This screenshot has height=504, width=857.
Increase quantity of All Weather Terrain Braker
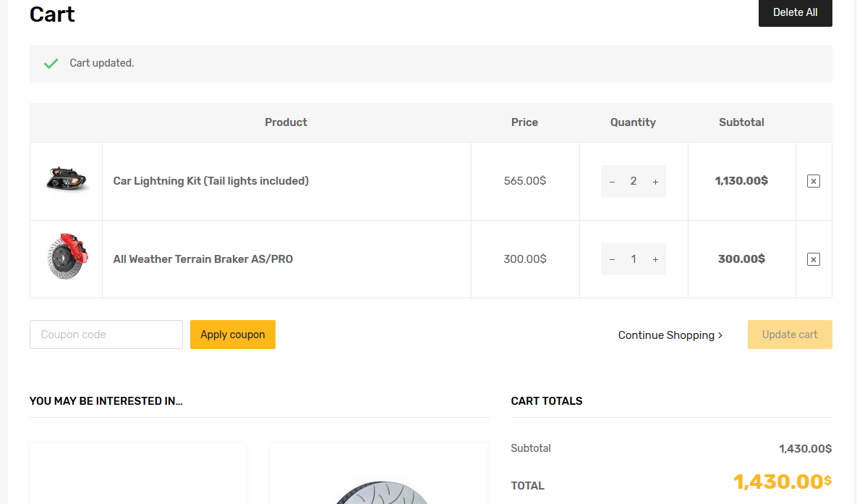pos(655,259)
